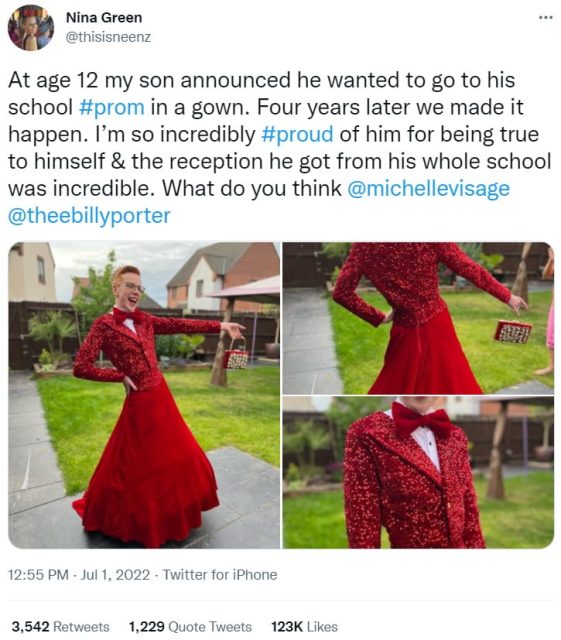Image resolution: width=561 pixels, height=640 pixels.
Task: View top-right photo with handbag
Action: pos(419,318)
